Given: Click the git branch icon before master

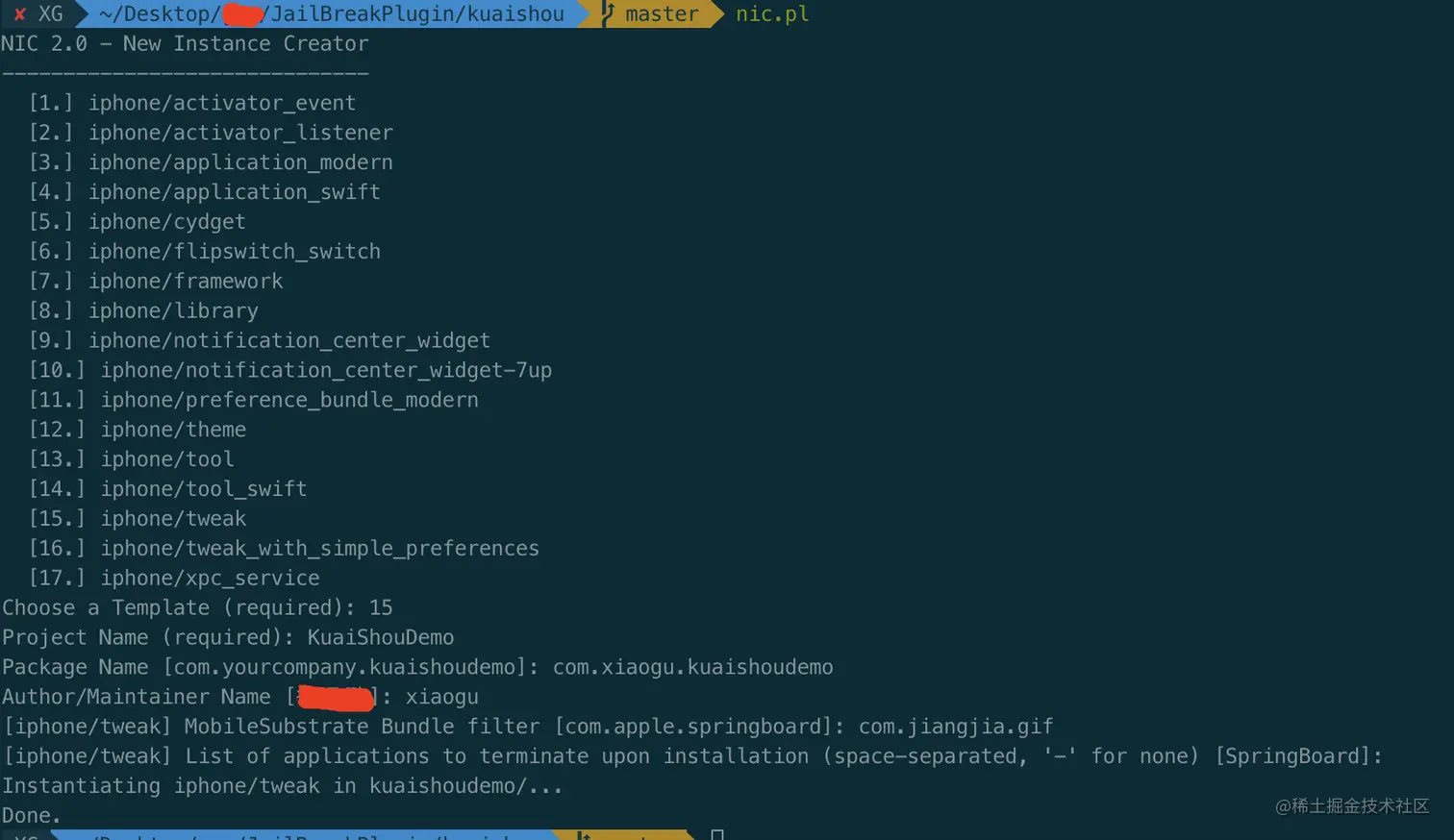Looking at the screenshot, I should 607,13.
